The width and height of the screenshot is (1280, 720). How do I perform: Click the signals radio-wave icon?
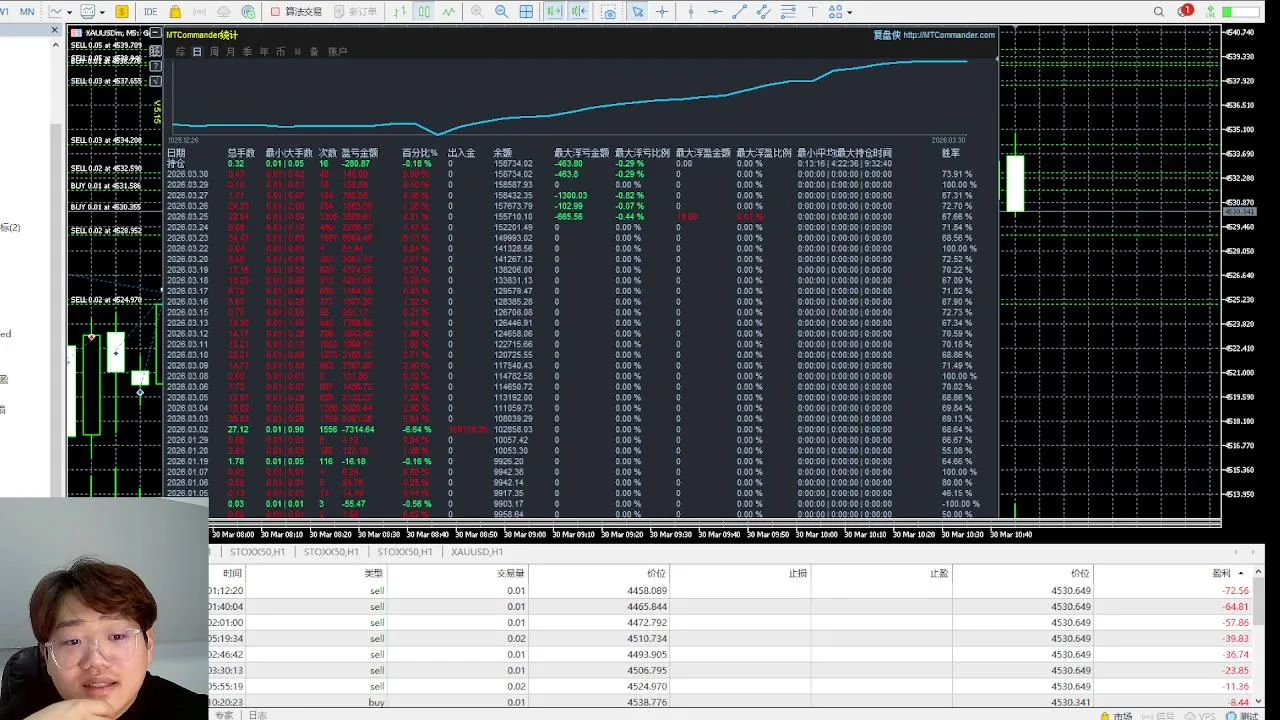tap(200, 12)
